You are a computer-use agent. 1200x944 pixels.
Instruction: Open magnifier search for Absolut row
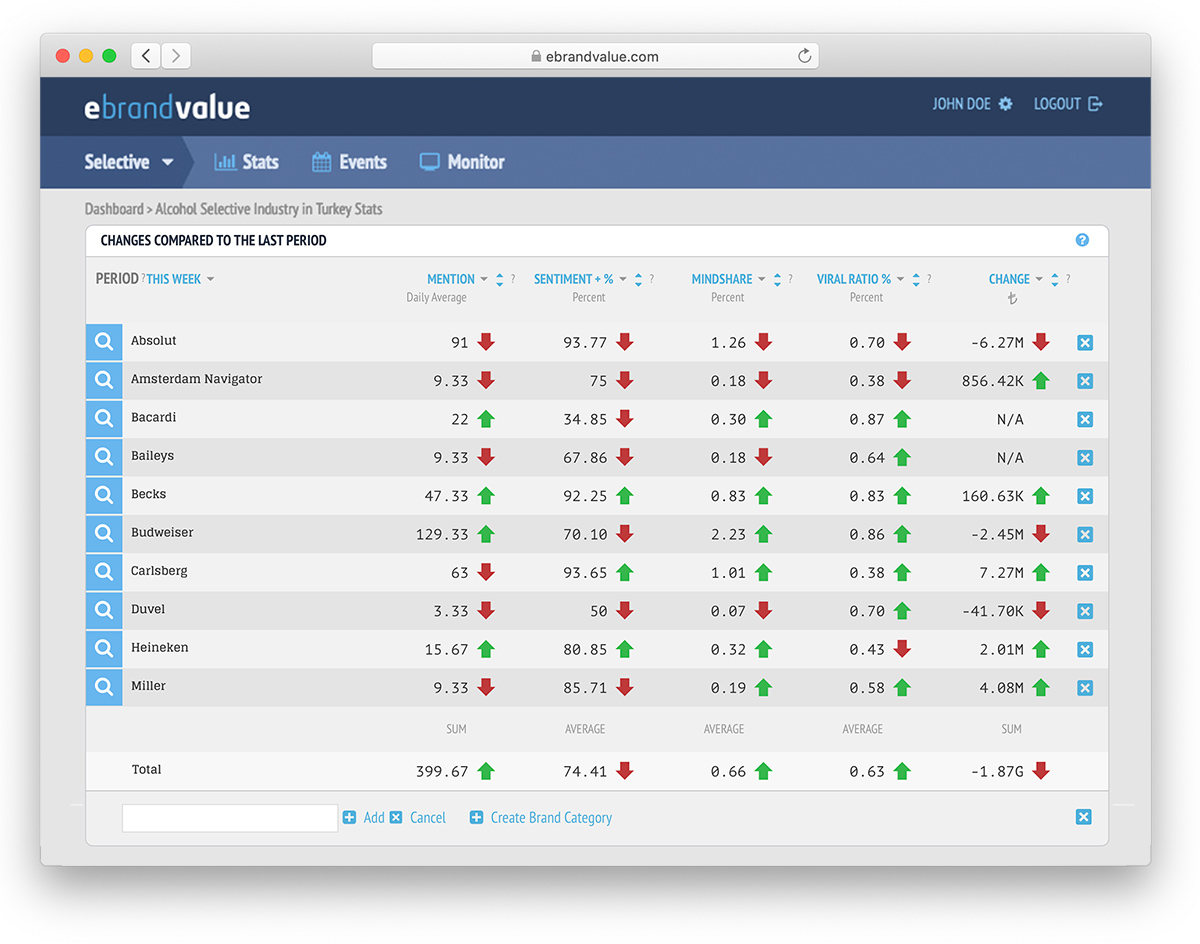[104, 342]
